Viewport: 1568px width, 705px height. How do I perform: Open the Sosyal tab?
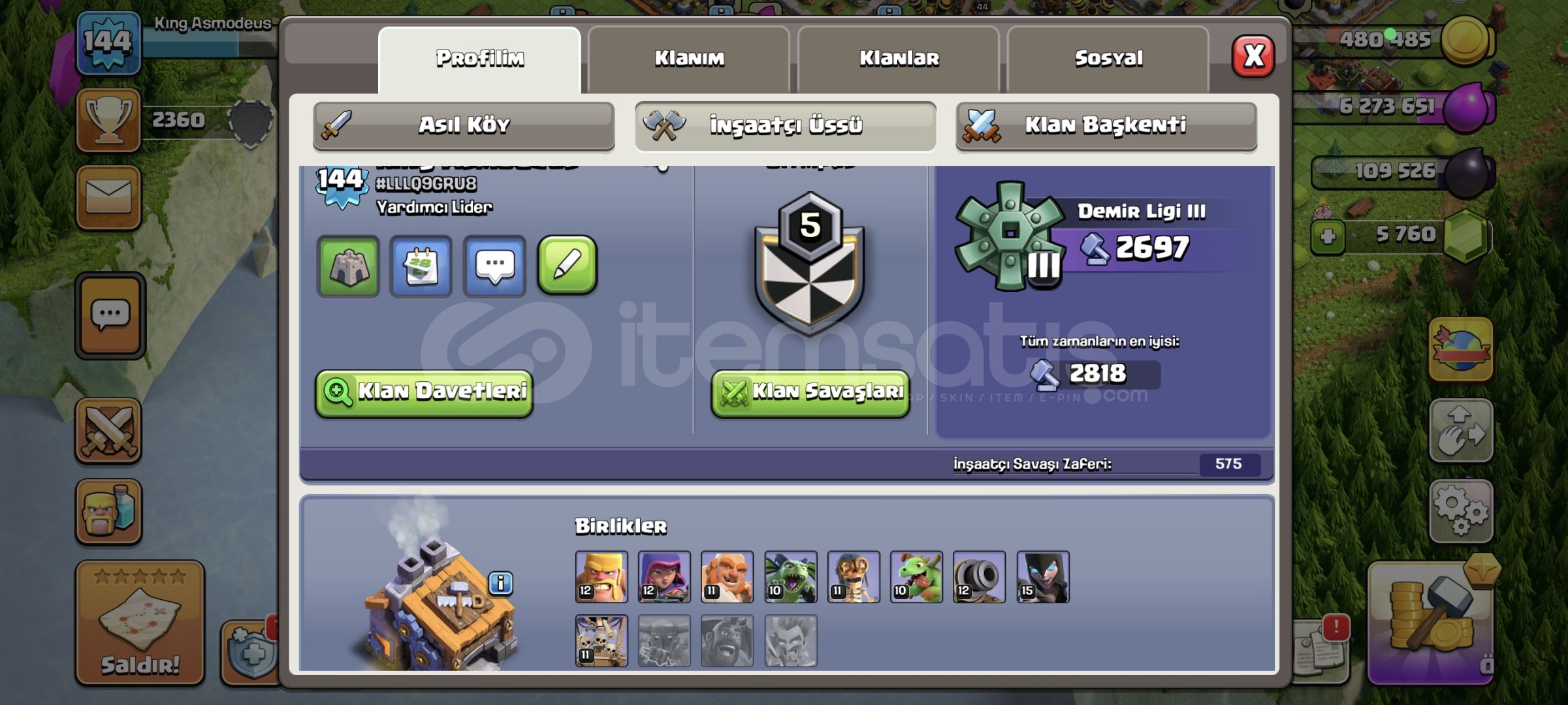pos(1108,59)
